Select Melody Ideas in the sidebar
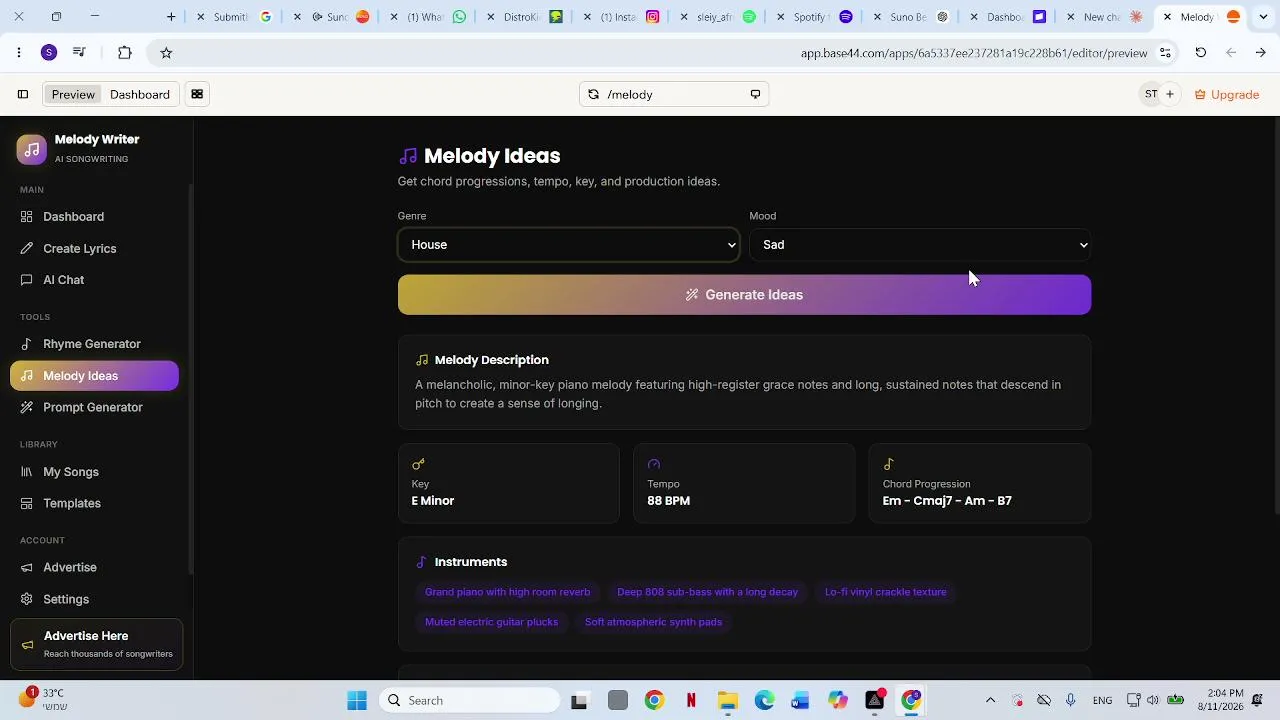Screen dimensions: 1280x720 [x=95, y=376]
